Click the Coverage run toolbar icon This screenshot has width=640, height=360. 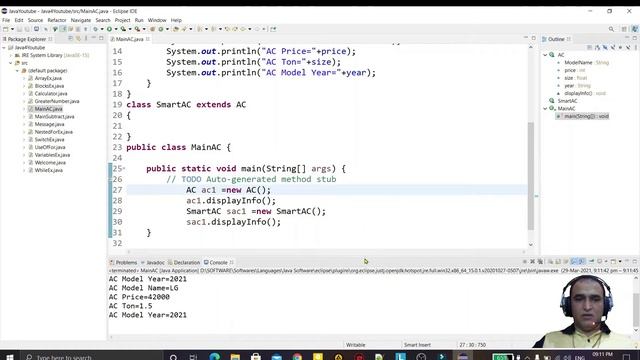123,29
